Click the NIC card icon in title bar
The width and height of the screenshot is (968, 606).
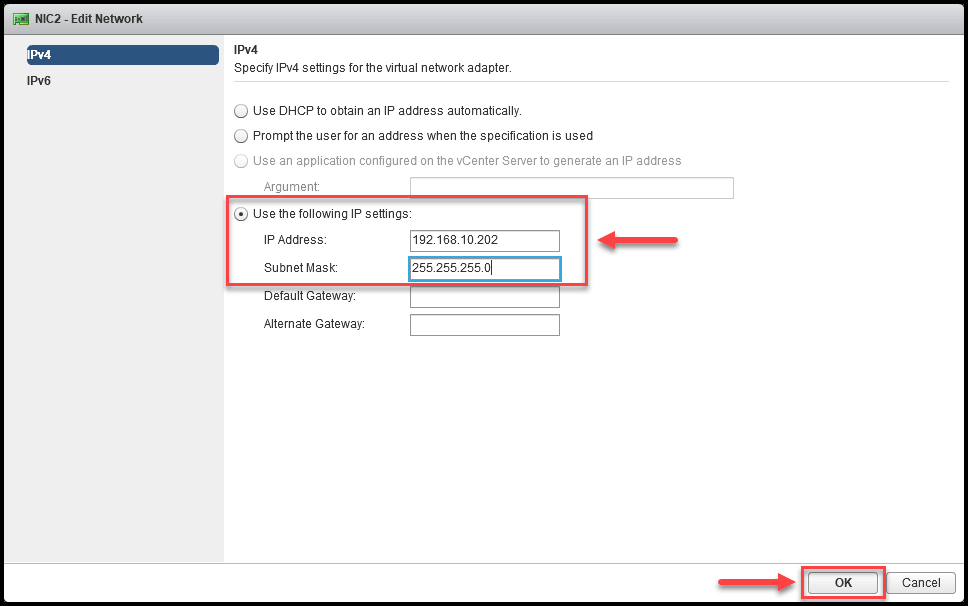pyautogui.click(x=21, y=19)
